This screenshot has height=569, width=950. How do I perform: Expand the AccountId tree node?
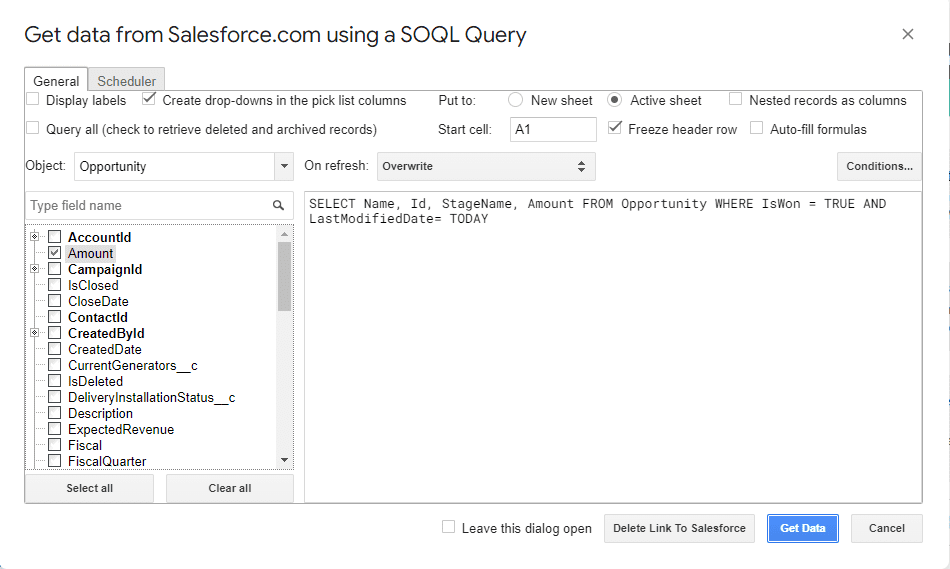coord(35,237)
